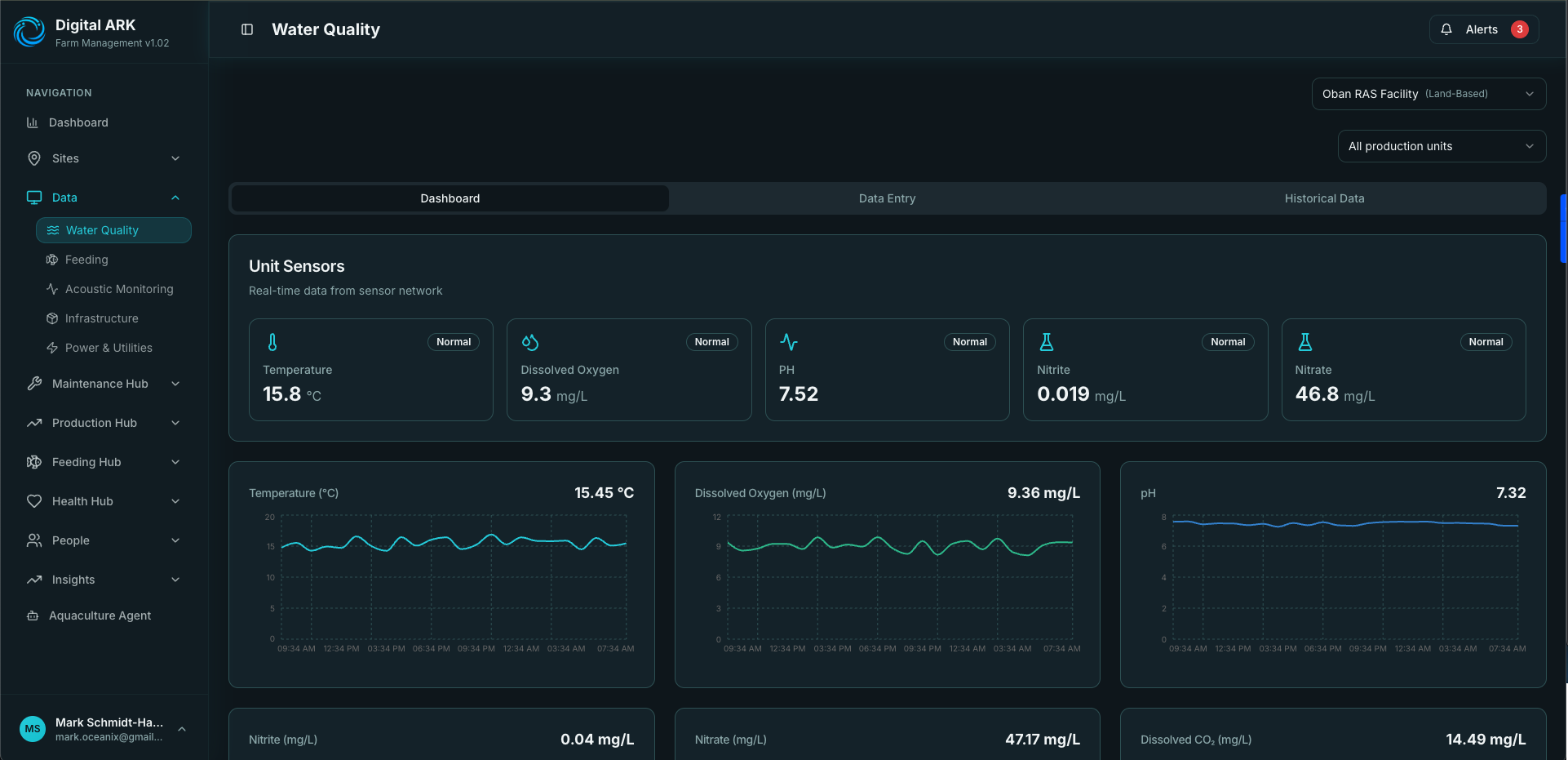This screenshot has height=760, width=1568.
Task: Collapse the Data menu chevron
Action: [175, 198]
